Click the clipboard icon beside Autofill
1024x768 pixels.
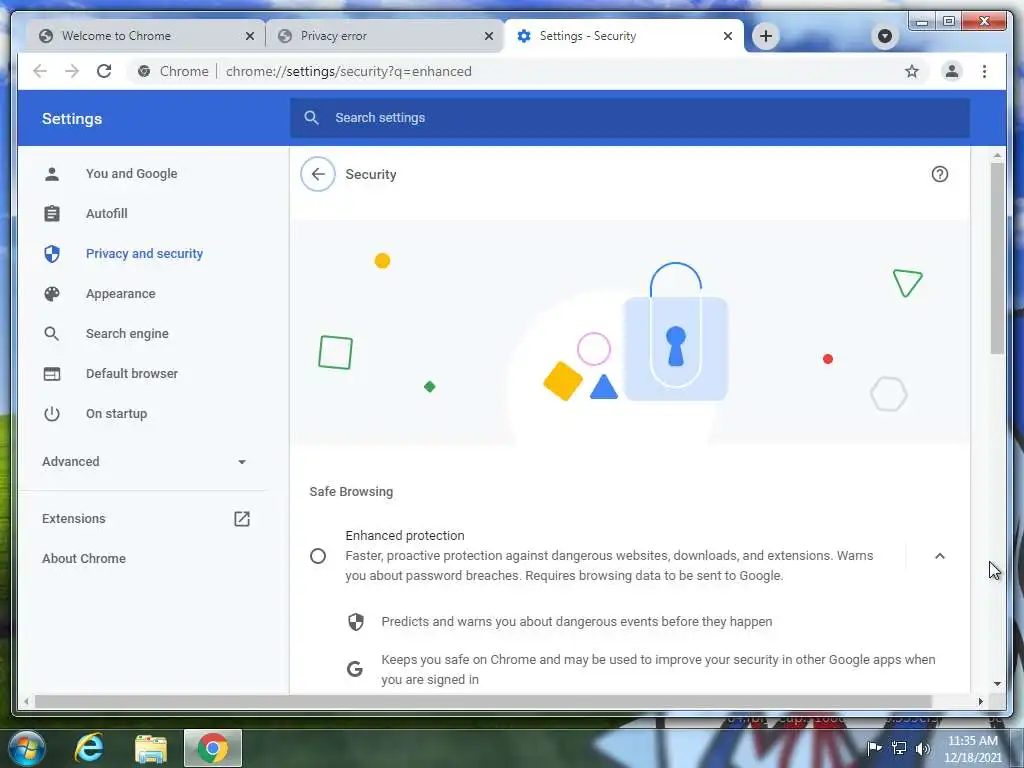coord(52,214)
